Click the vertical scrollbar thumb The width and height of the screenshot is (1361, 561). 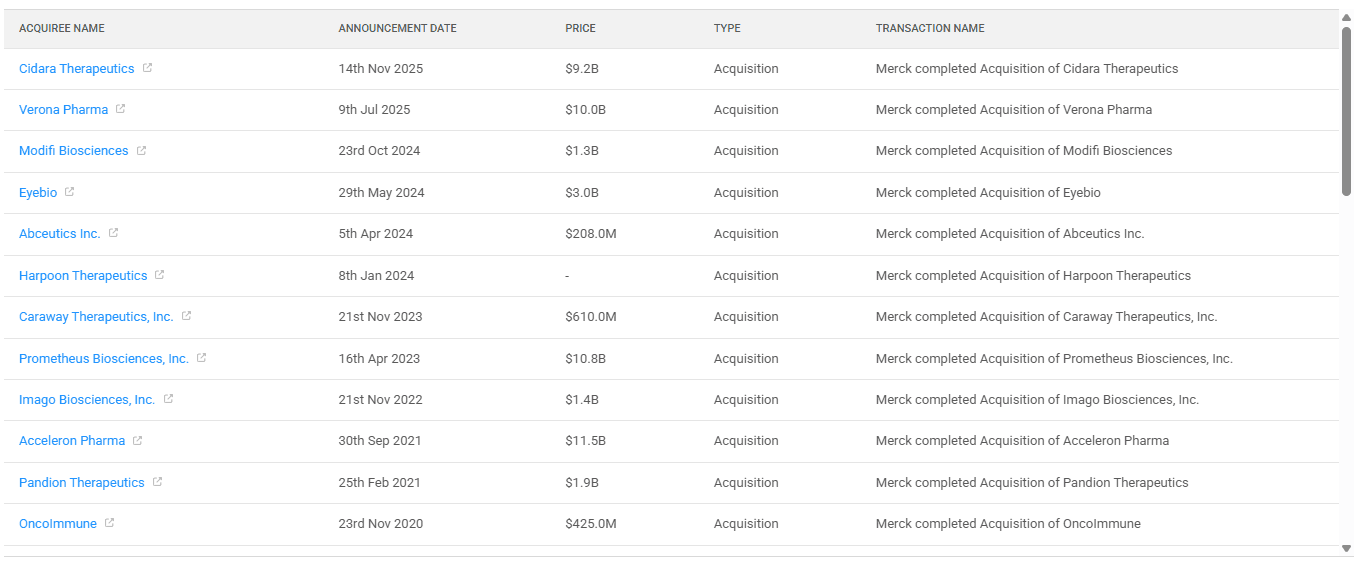click(1346, 111)
